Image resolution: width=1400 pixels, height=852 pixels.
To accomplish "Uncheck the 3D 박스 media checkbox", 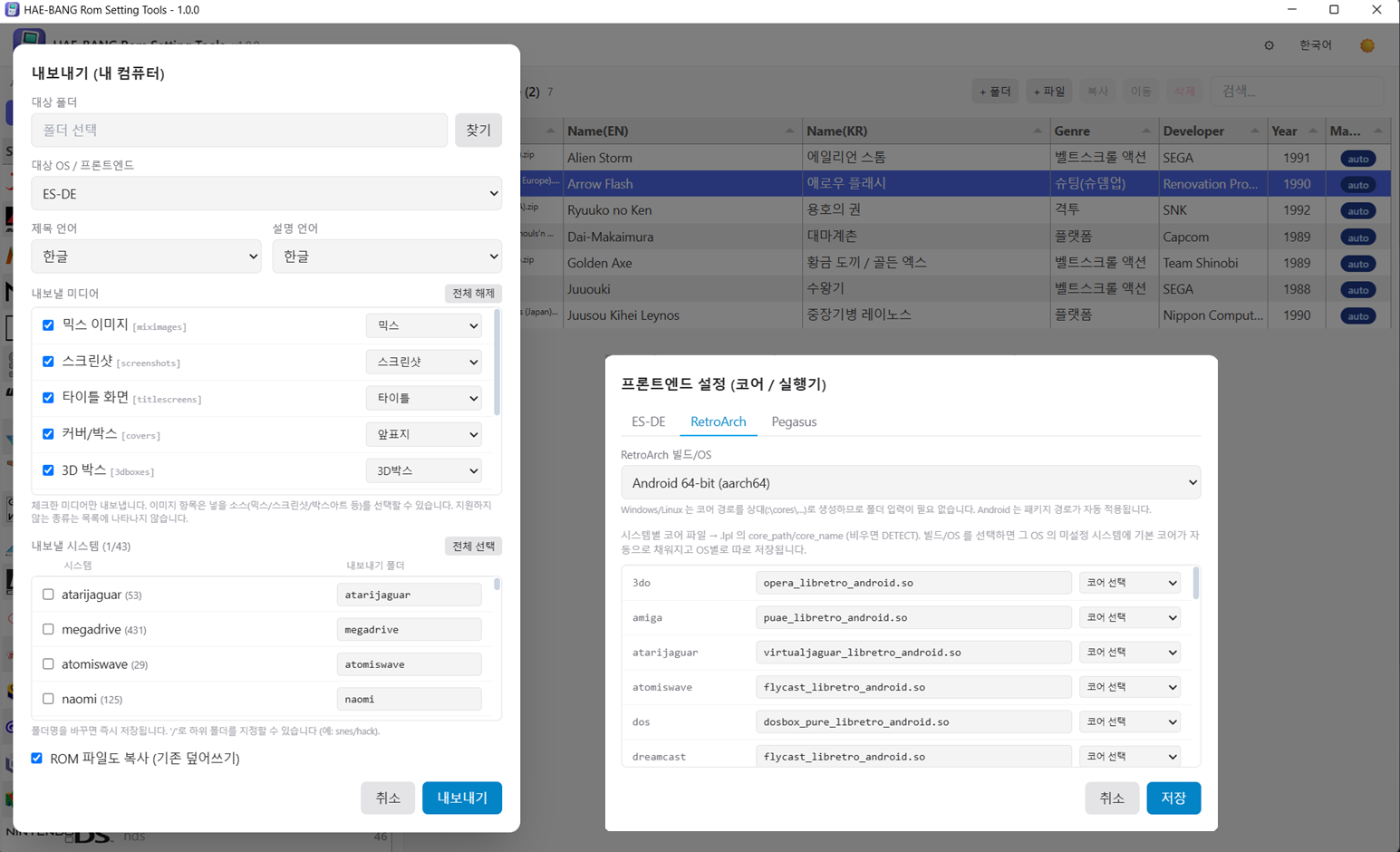I will click(48, 470).
